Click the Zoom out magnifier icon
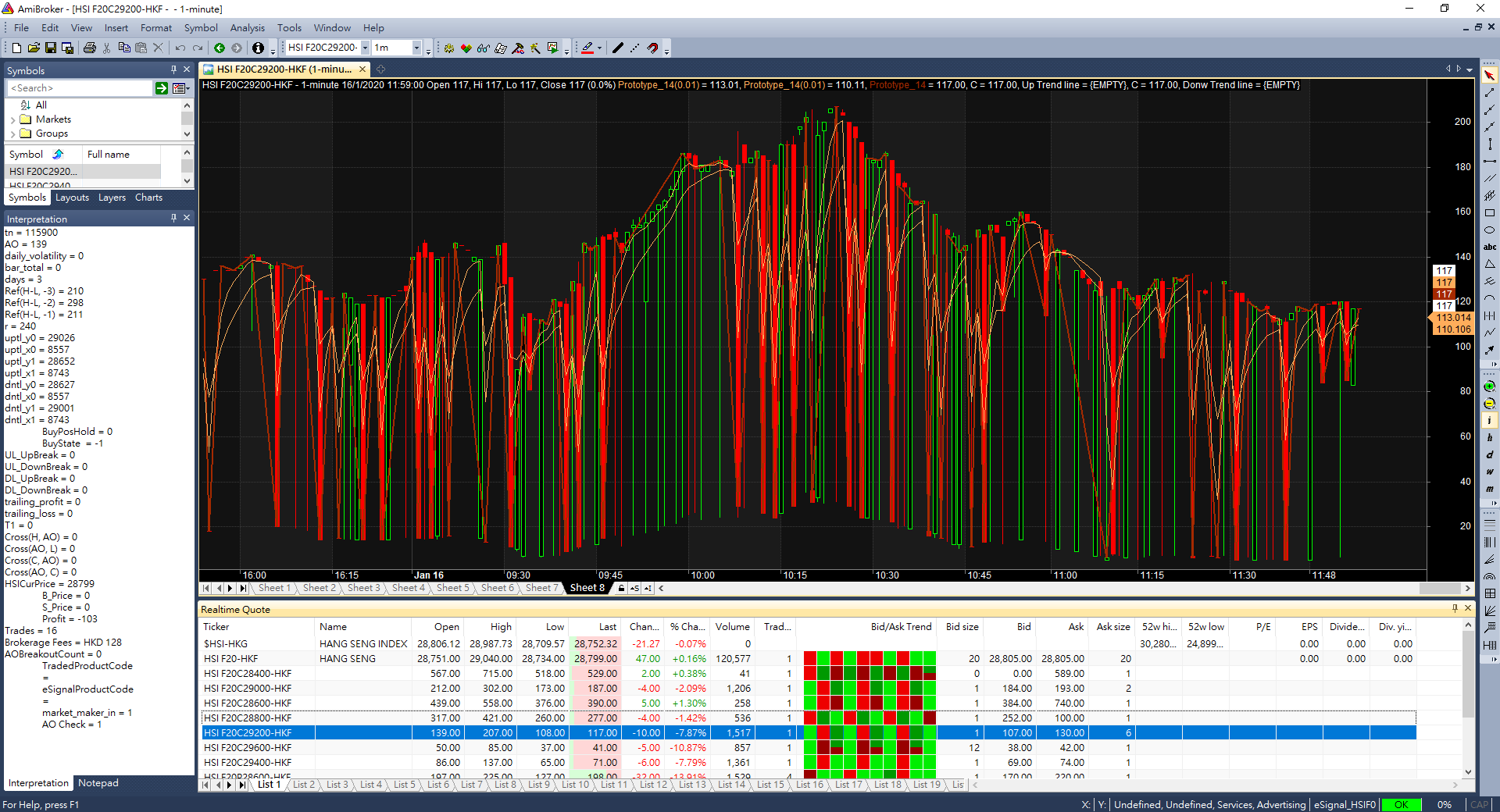The width and height of the screenshot is (1500, 812). 1489,404
